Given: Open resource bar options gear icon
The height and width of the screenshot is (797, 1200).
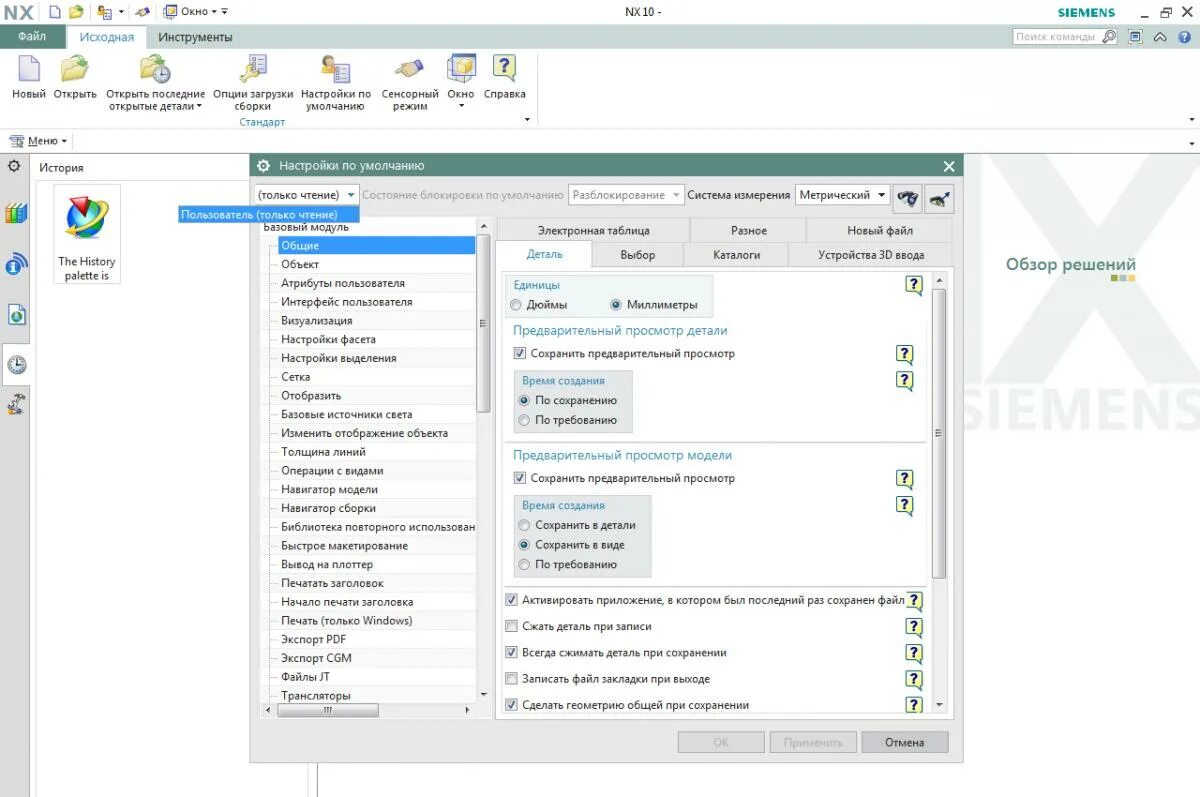Looking at the screenshot, I should [x=14, y=166].
